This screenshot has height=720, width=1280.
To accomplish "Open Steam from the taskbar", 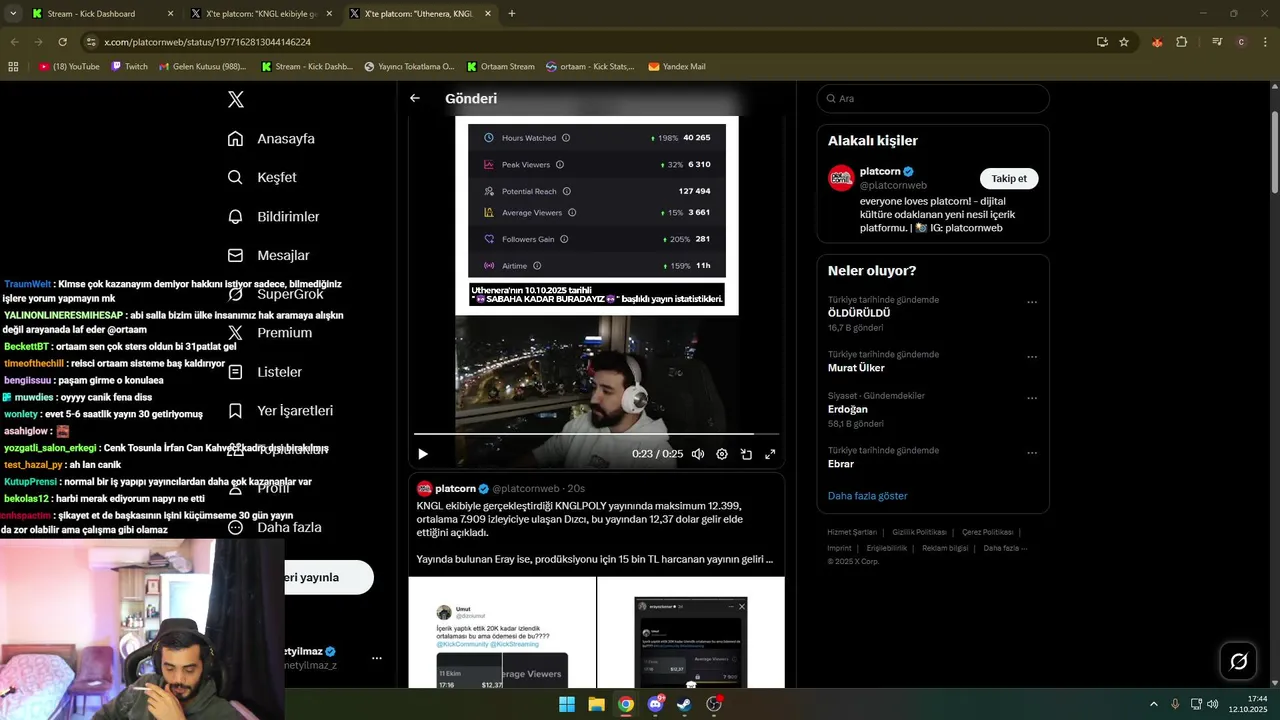I will pos(685,704).
